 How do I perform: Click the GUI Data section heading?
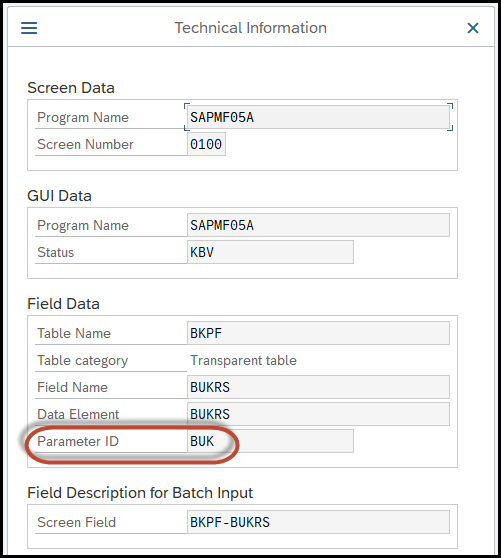click(59, 196)
